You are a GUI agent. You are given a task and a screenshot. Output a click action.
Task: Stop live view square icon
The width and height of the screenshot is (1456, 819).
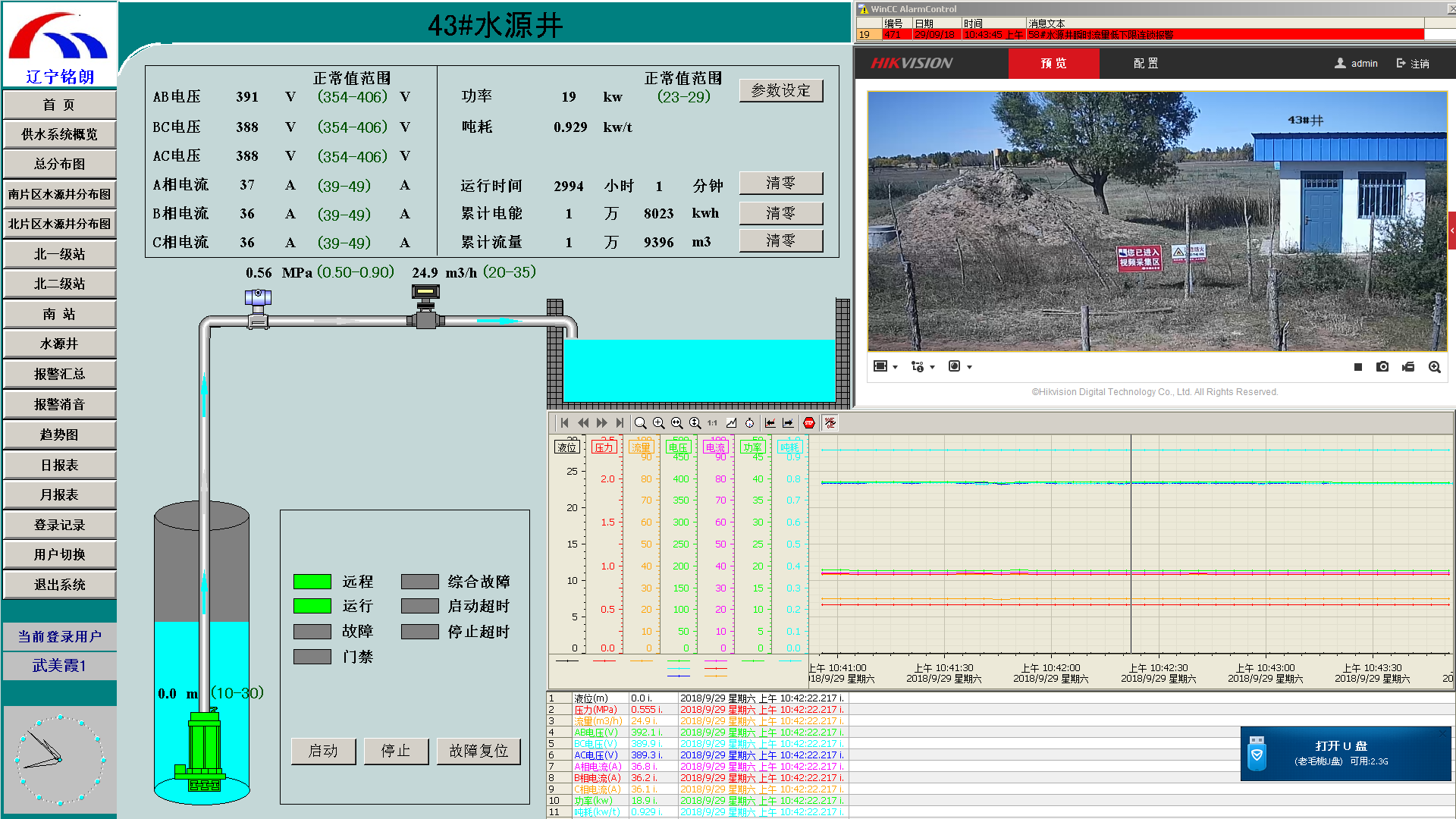(x=1358, y=367)
